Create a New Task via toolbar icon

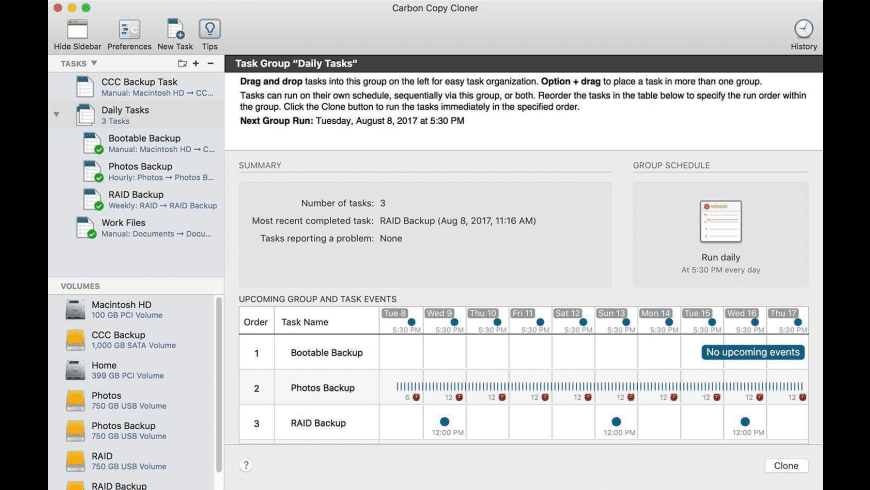tap(175, 29)
